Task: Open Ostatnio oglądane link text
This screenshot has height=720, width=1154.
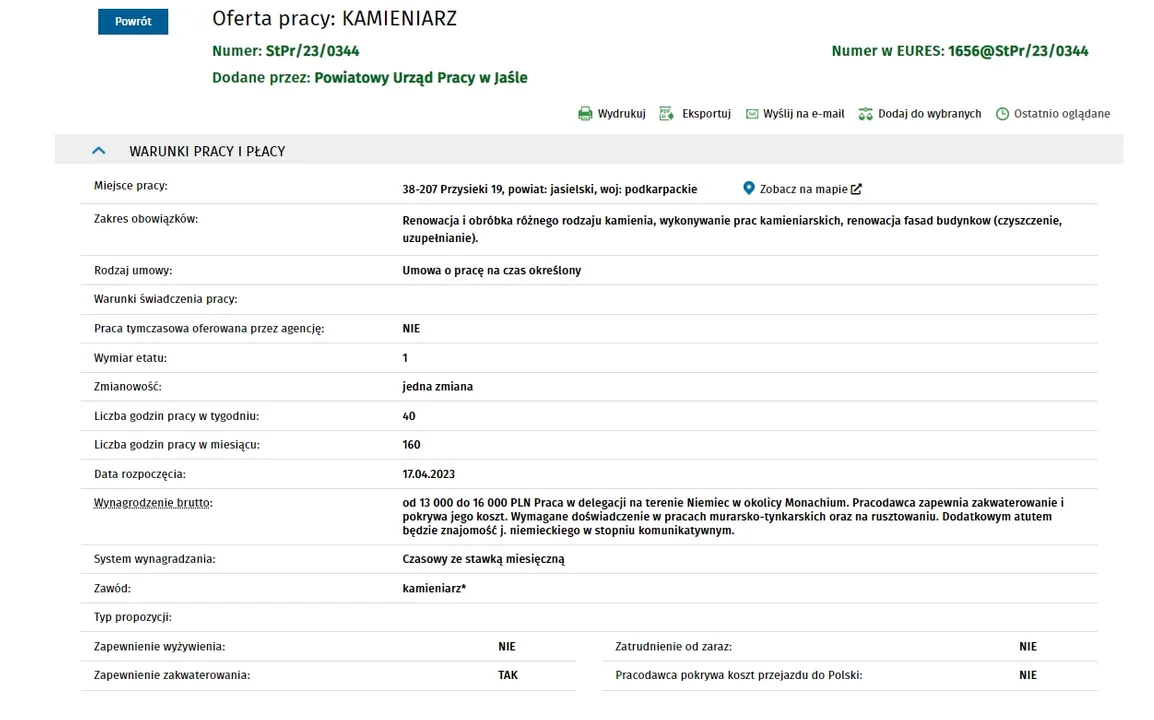Action: (1062, 114)
